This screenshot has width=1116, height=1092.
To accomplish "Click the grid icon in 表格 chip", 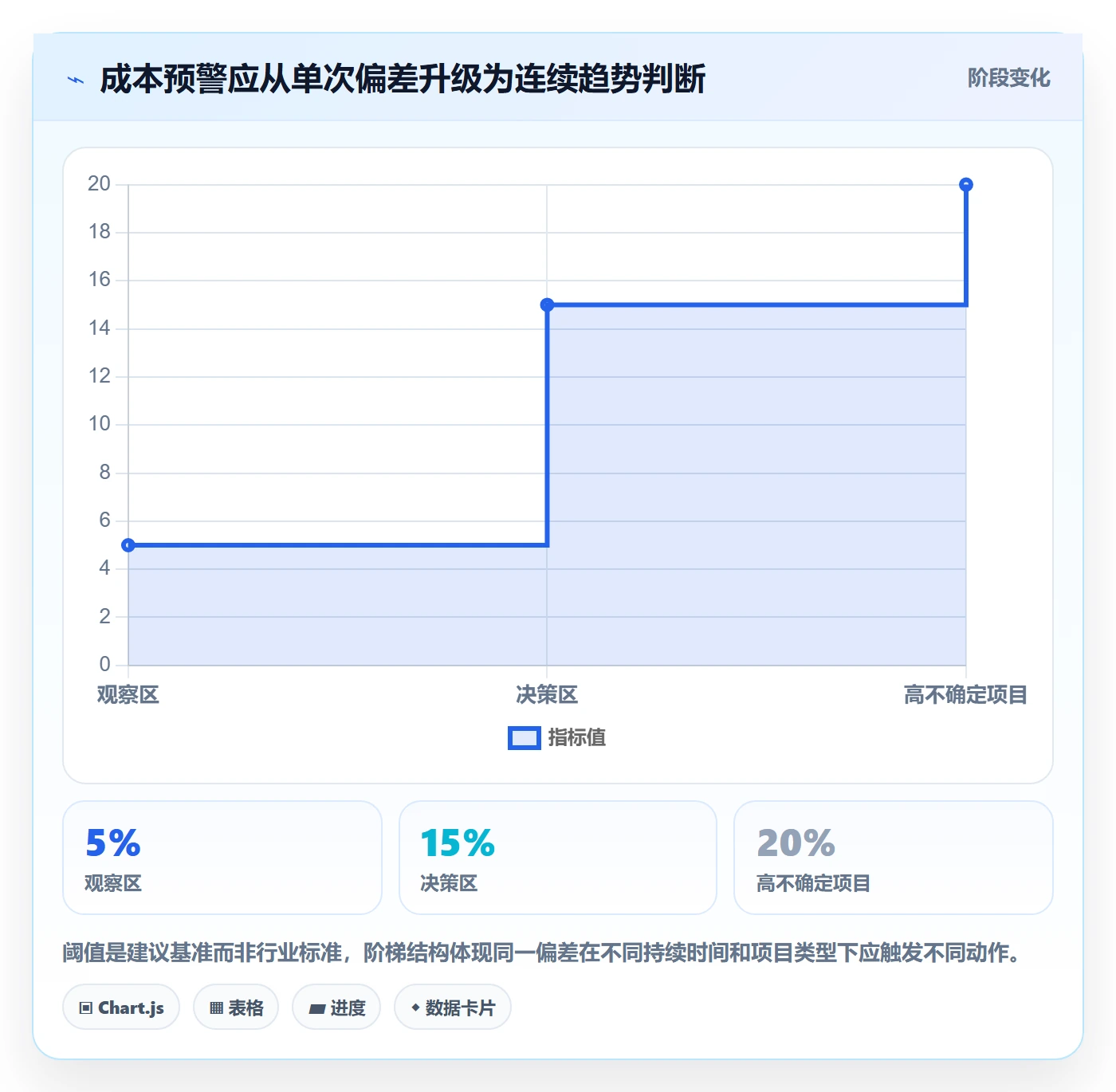I will point(216,1008).
